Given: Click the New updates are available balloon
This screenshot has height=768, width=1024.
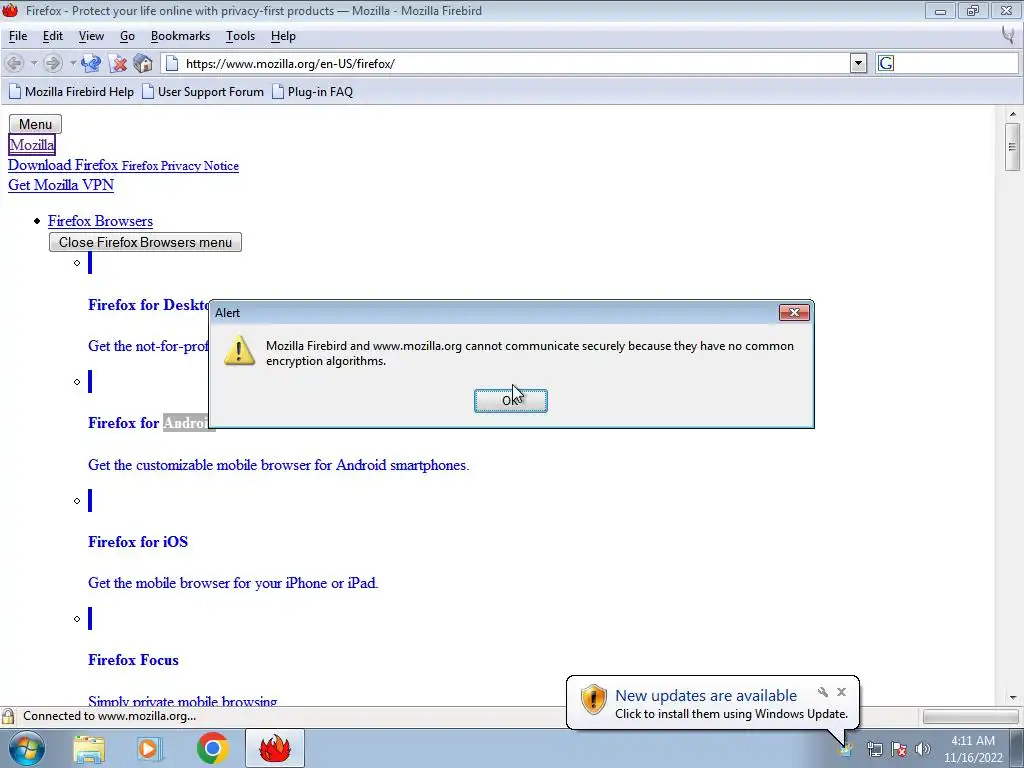Looking at the screenshot, I should point(713,703).
